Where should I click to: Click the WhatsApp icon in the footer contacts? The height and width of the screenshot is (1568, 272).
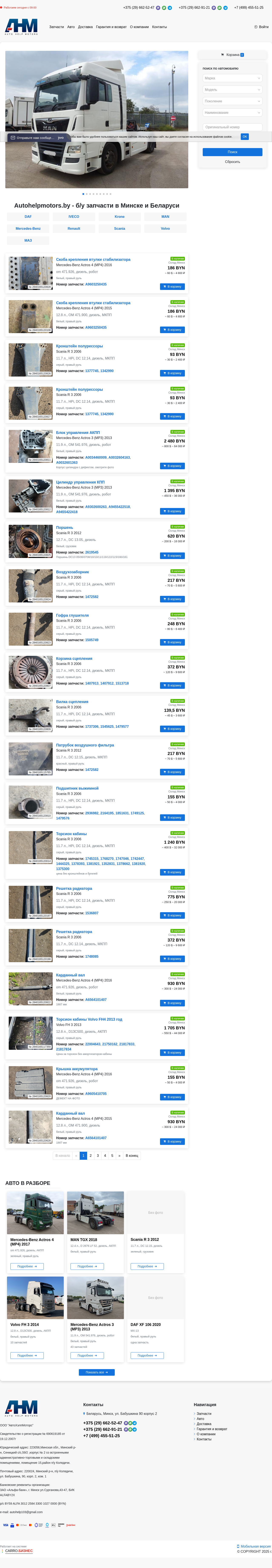tap(130, 1423)
